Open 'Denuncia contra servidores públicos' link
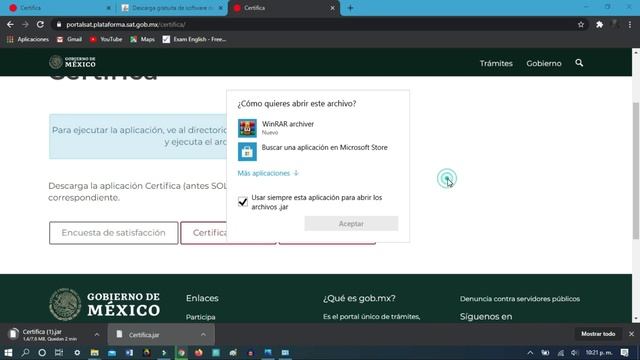The image size is (640, 360). (520, 299)
